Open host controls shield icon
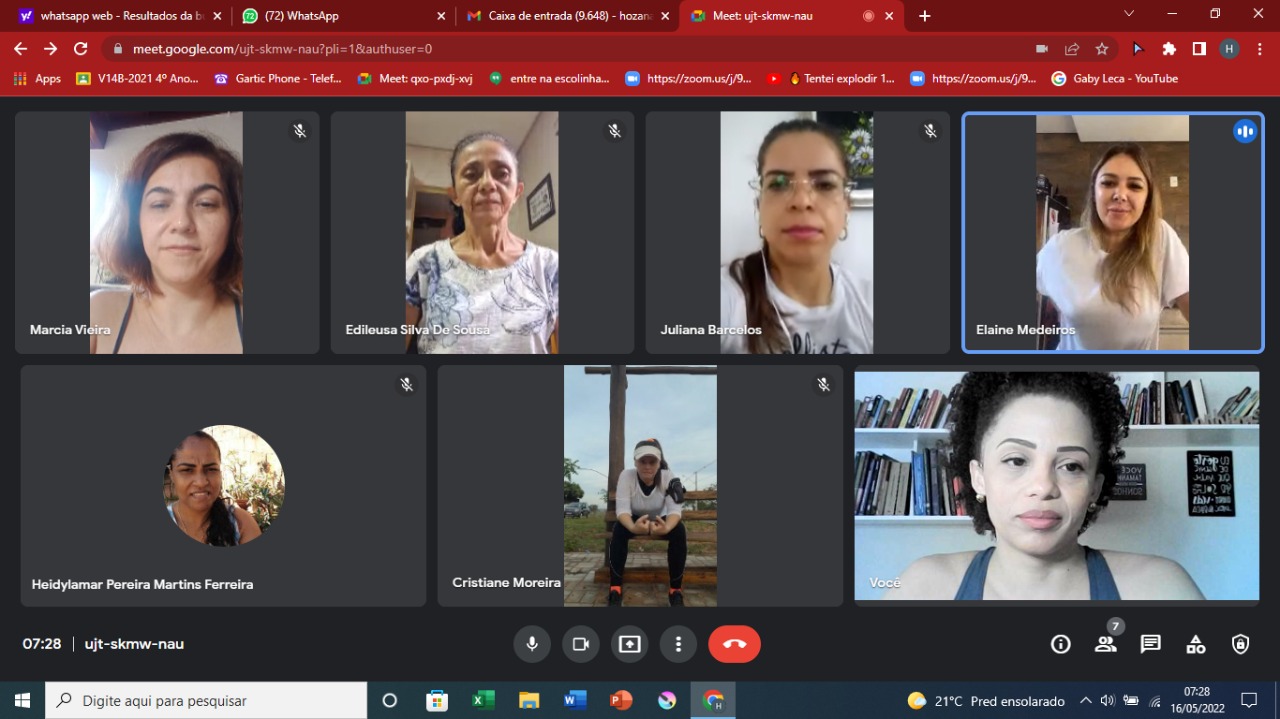Viewport: 1280px width, 719px height. tap(1240, 644)
